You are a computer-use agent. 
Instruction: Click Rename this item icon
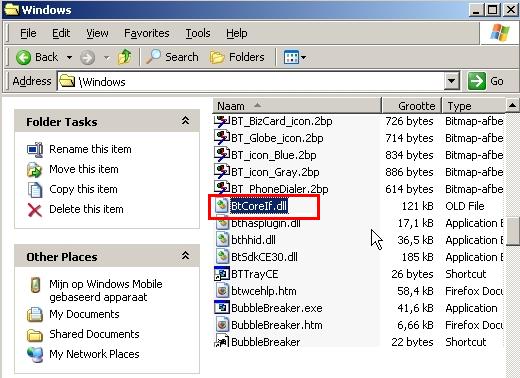tap(35, 149)
